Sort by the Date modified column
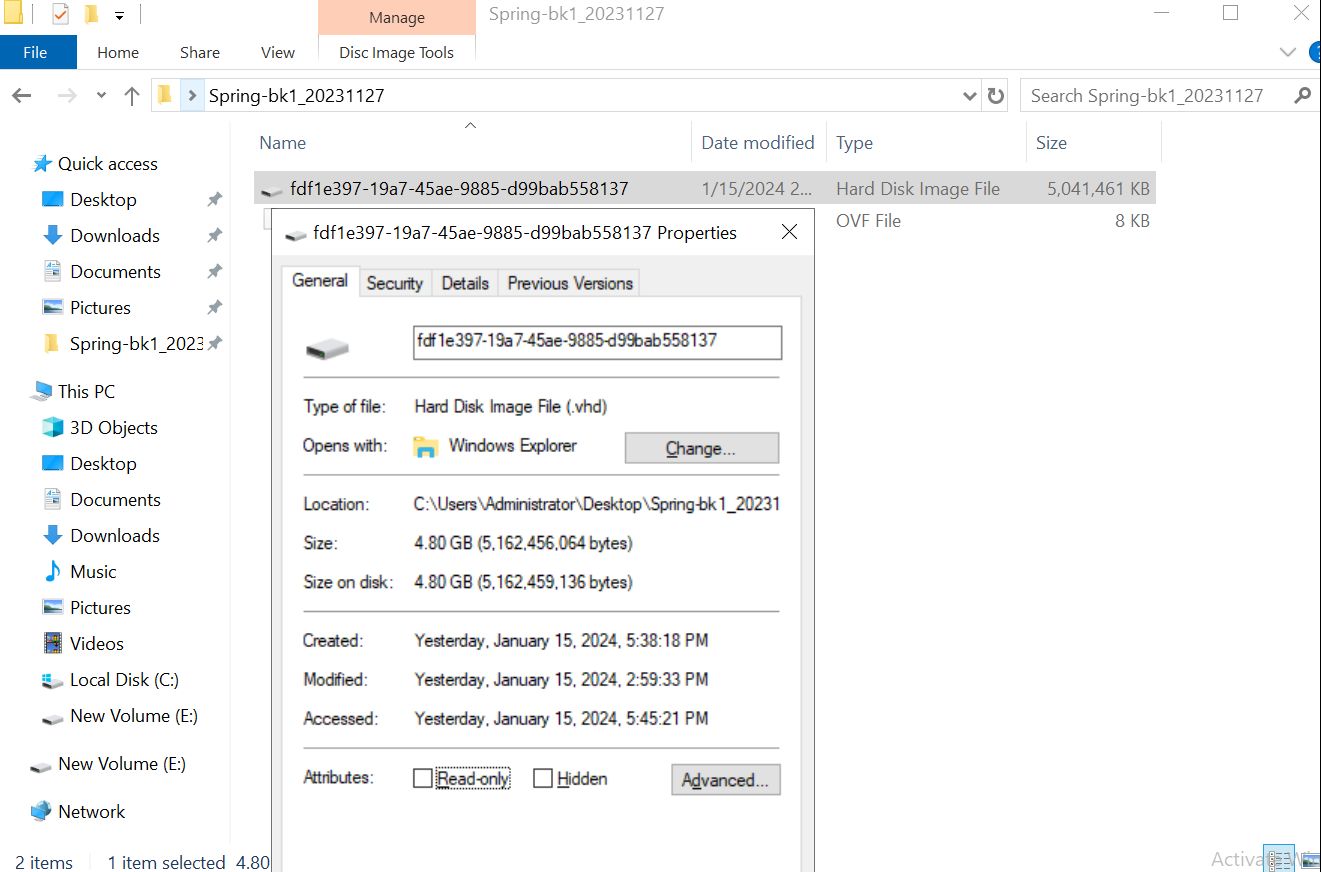Viewport: 1321px width, 872px height. tap(758, 143)
